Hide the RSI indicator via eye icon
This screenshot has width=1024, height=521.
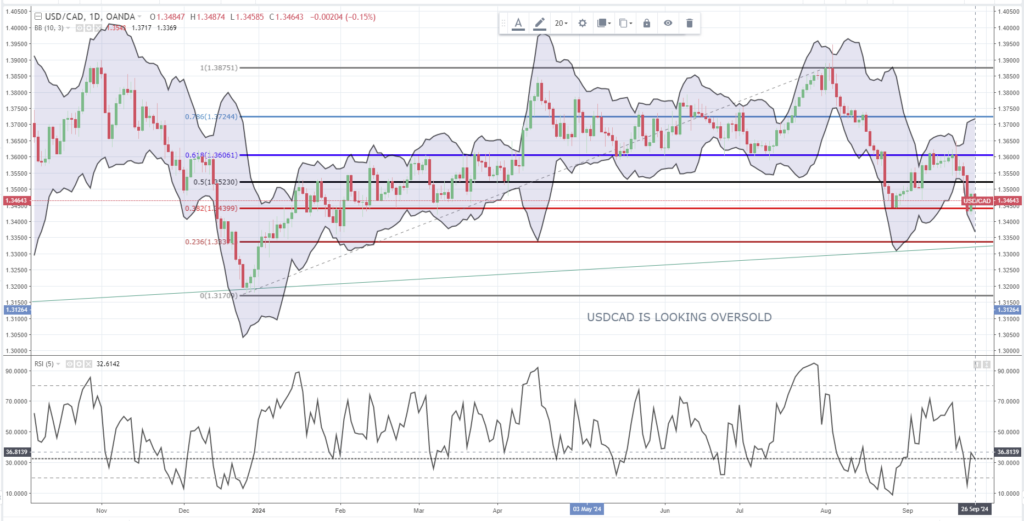click(72, 363)
